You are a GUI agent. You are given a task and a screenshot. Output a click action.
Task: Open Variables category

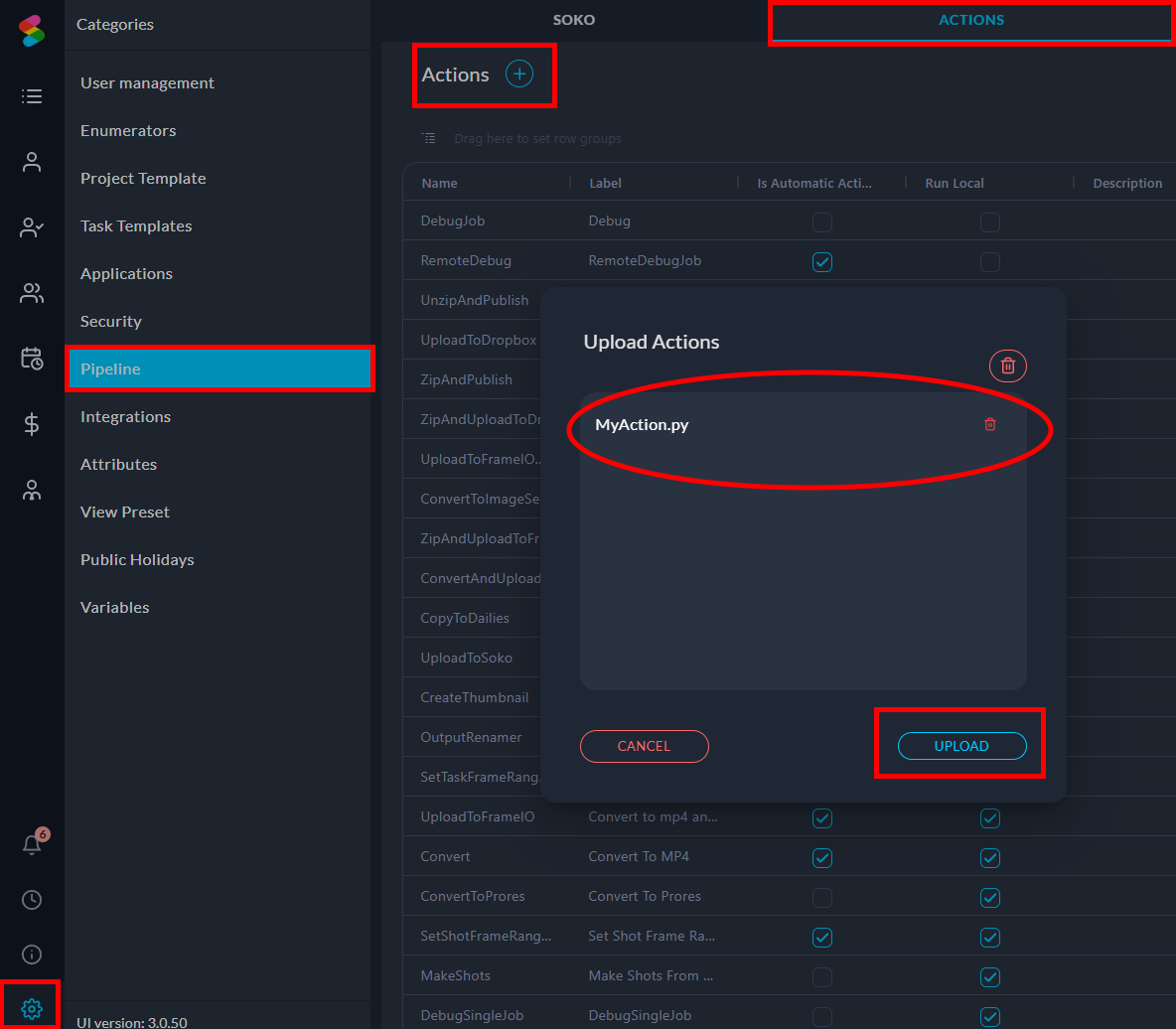[115, 608]
